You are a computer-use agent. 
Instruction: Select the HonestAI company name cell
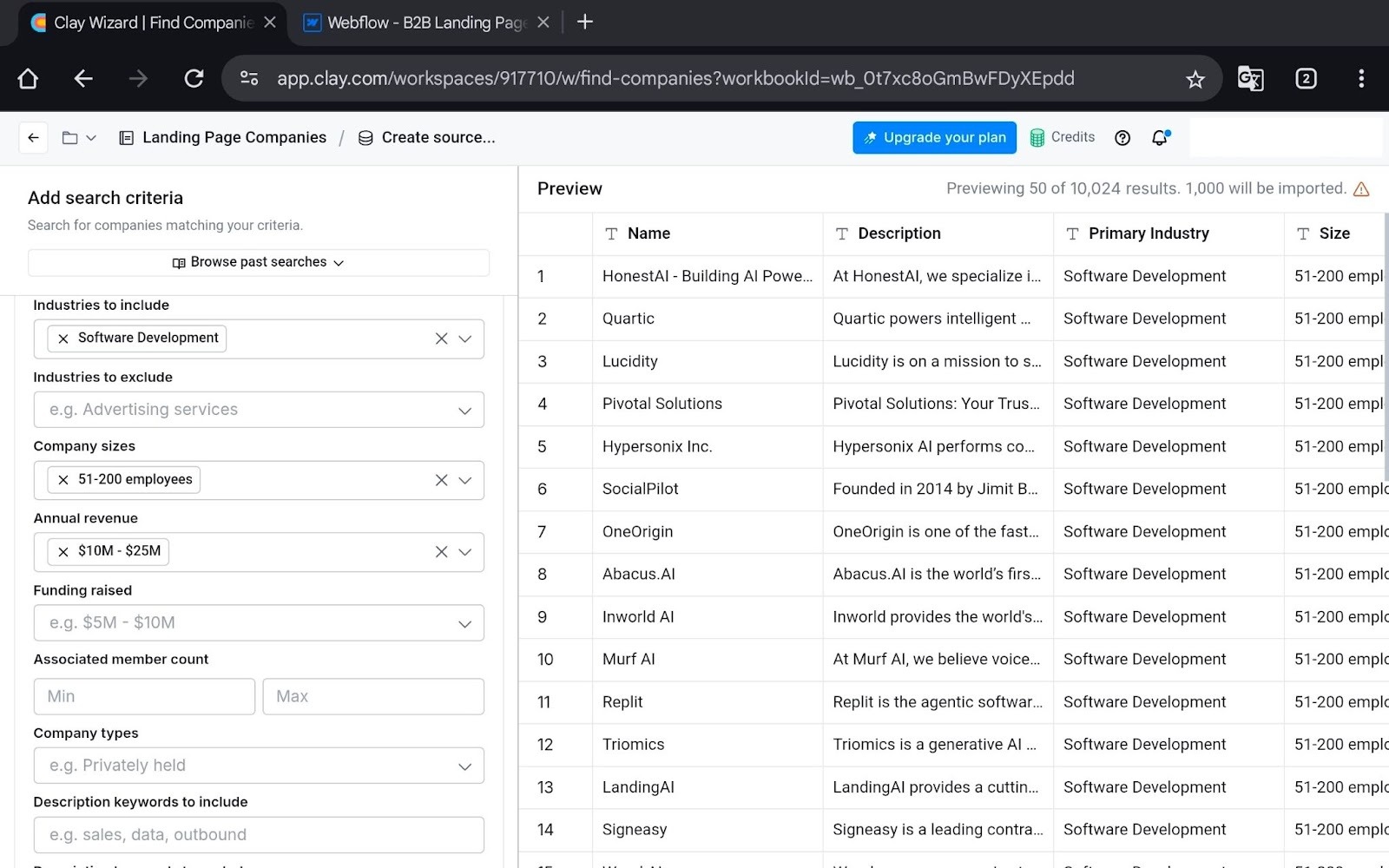[708, 276]
